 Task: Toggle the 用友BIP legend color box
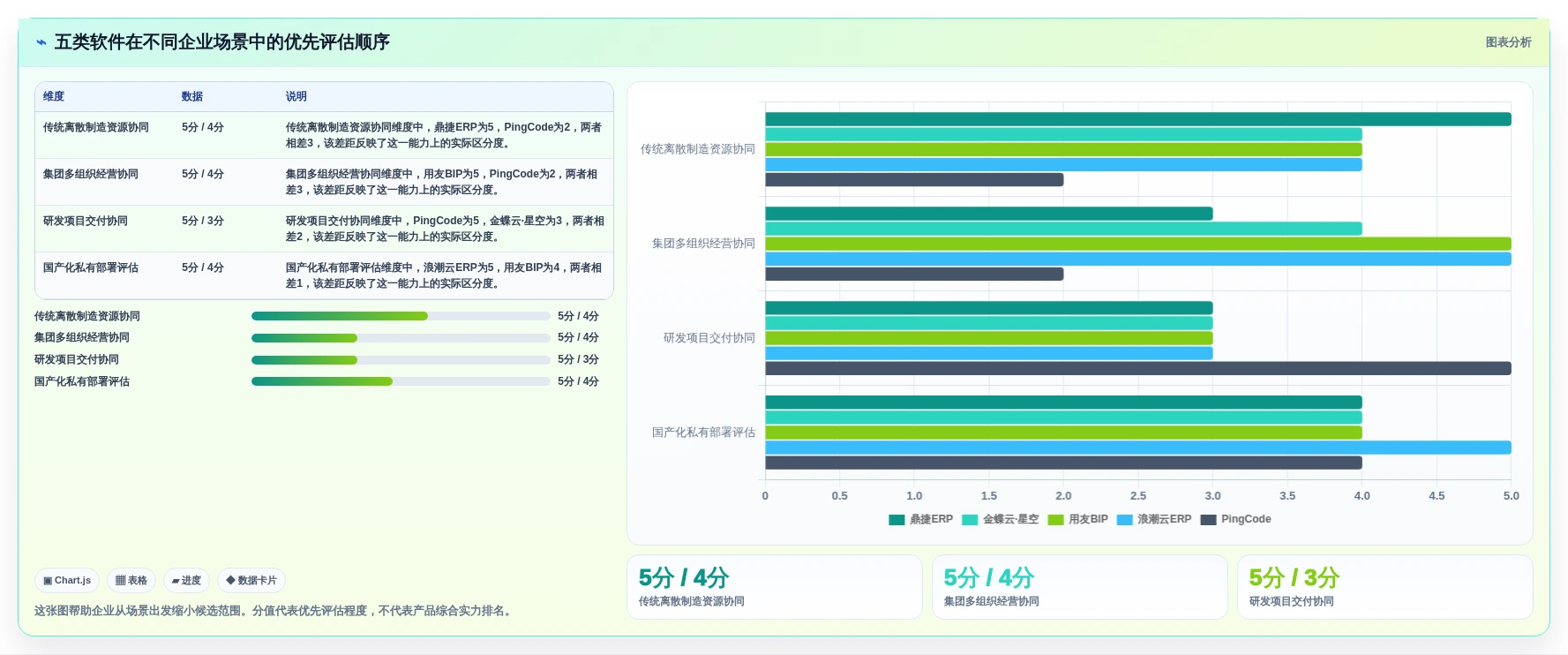click(x=1055, y=520)
